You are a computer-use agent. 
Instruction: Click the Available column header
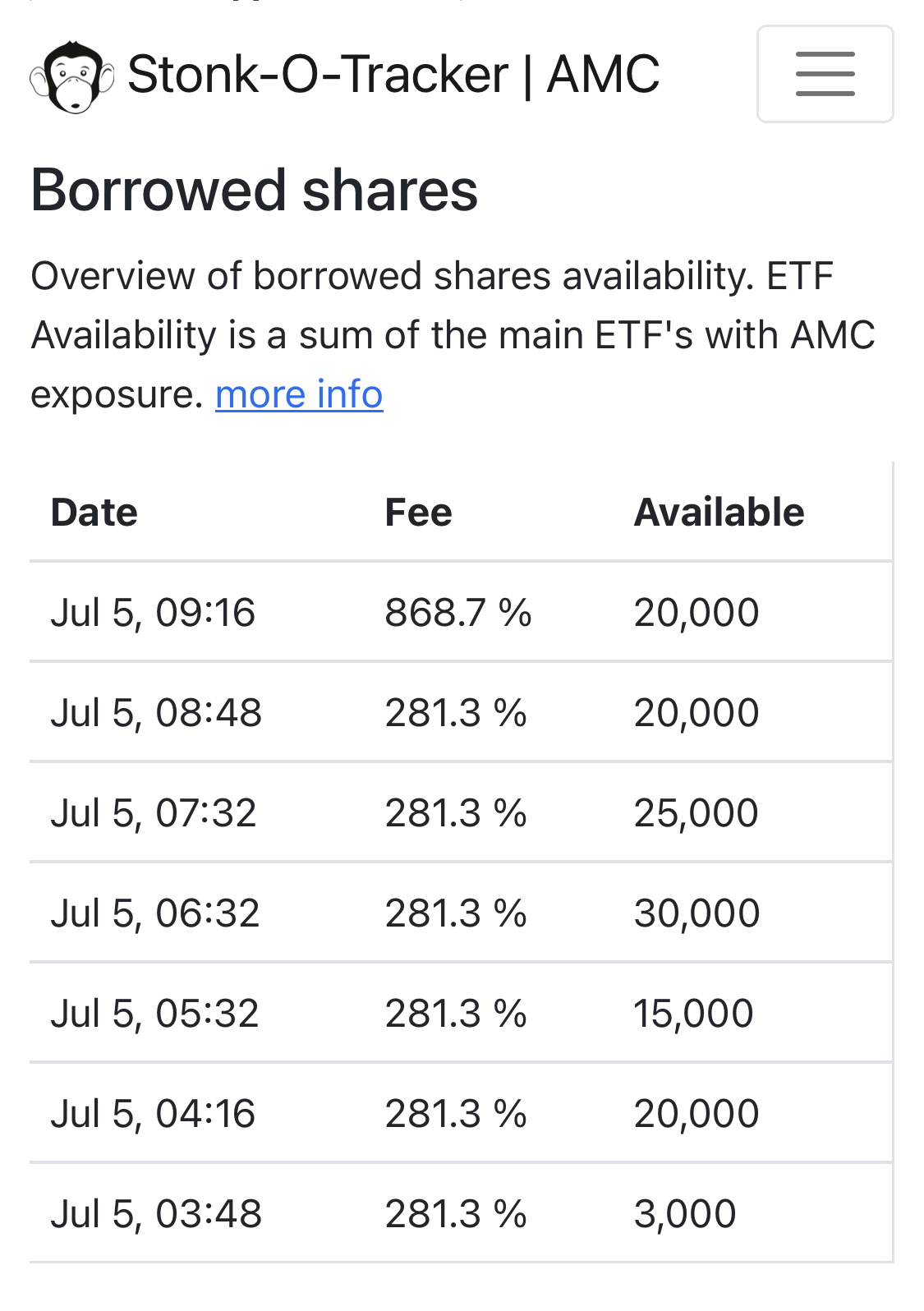click(x=719, y=513)
